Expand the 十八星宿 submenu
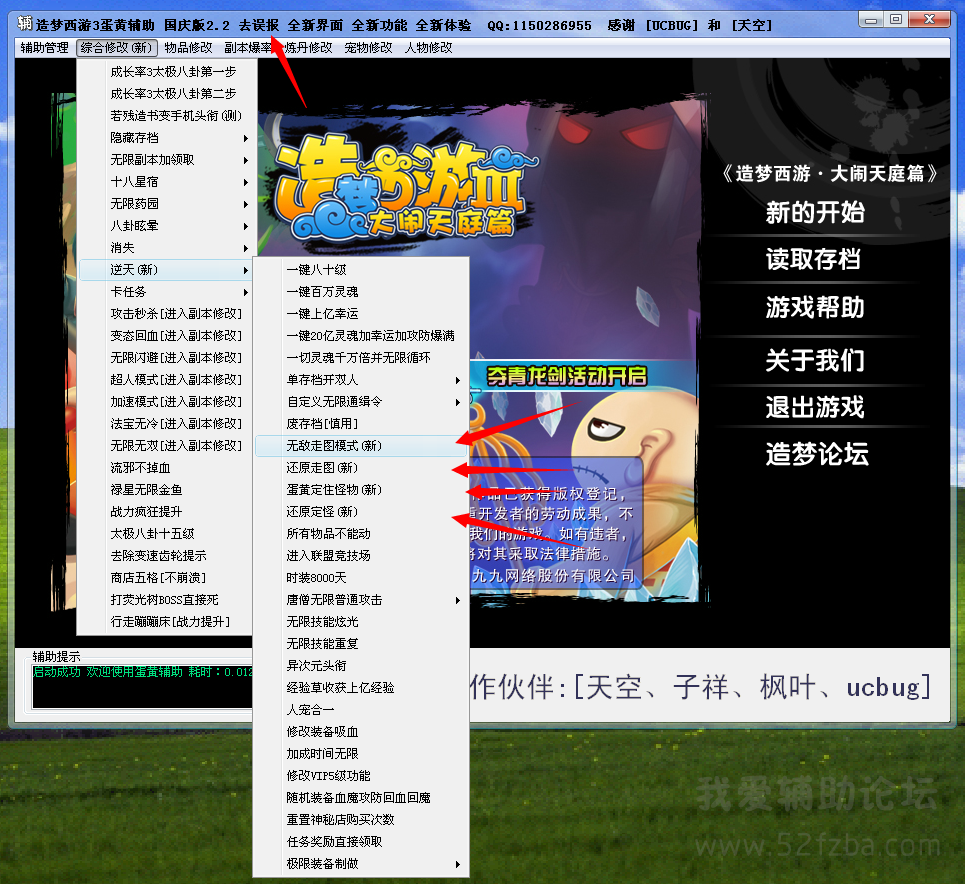The height and width of the screenshot is (884, 965). click(165, 182)
